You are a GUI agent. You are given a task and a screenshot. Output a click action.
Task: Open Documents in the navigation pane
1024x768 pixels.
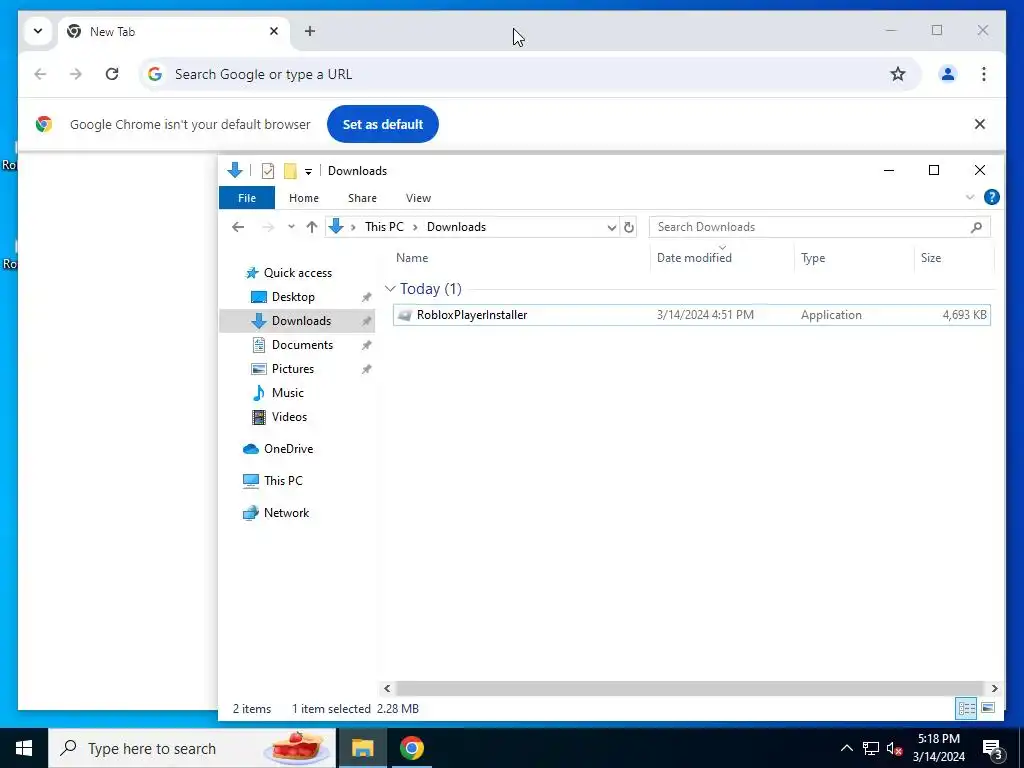[x=302, y=345]
